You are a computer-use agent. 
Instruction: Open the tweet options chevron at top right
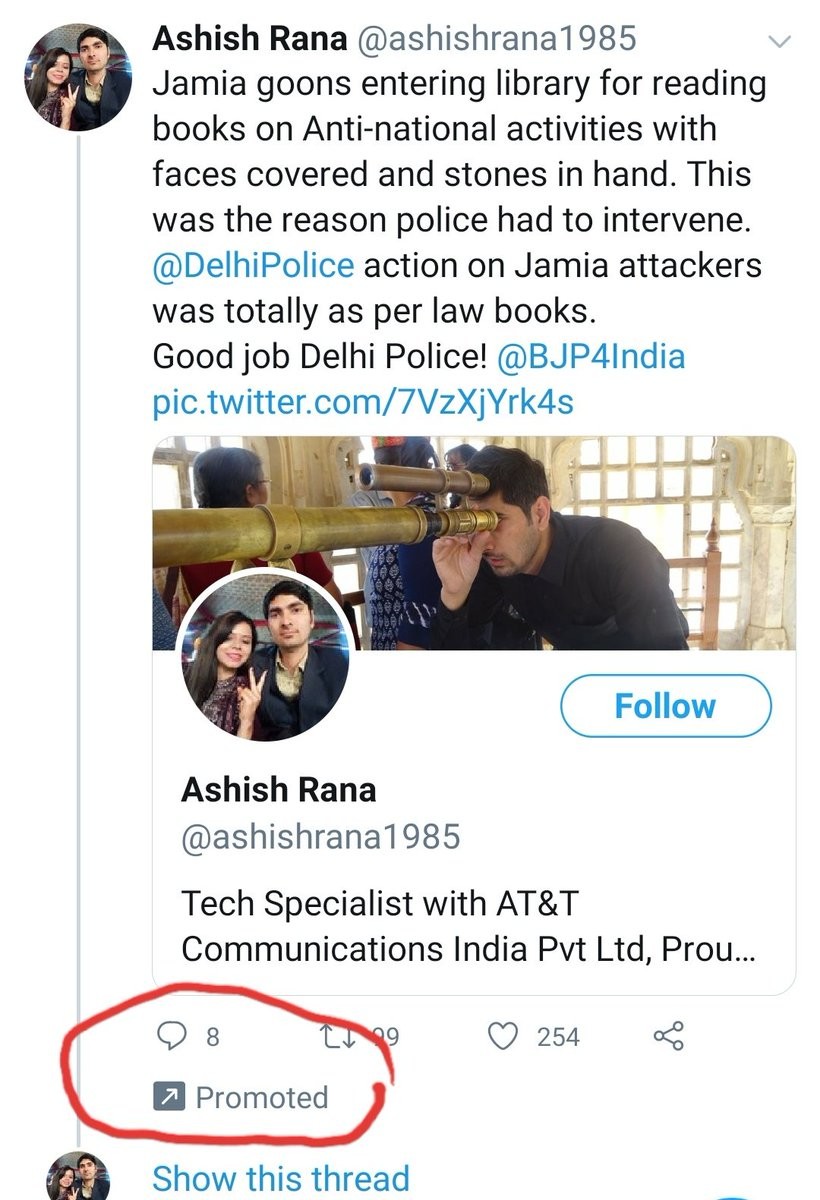coord(781,41)
